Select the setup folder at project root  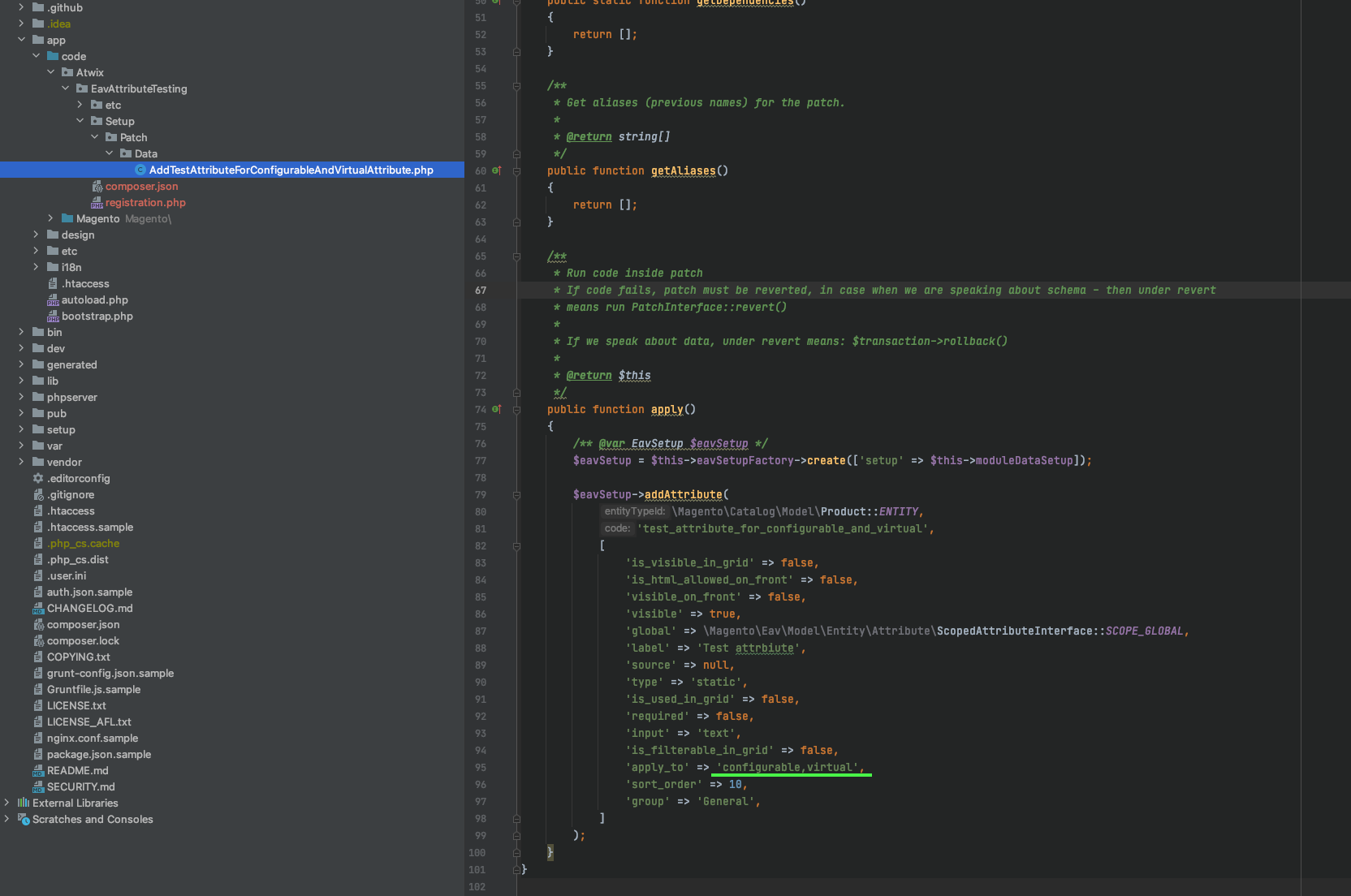tap(61, 429)
